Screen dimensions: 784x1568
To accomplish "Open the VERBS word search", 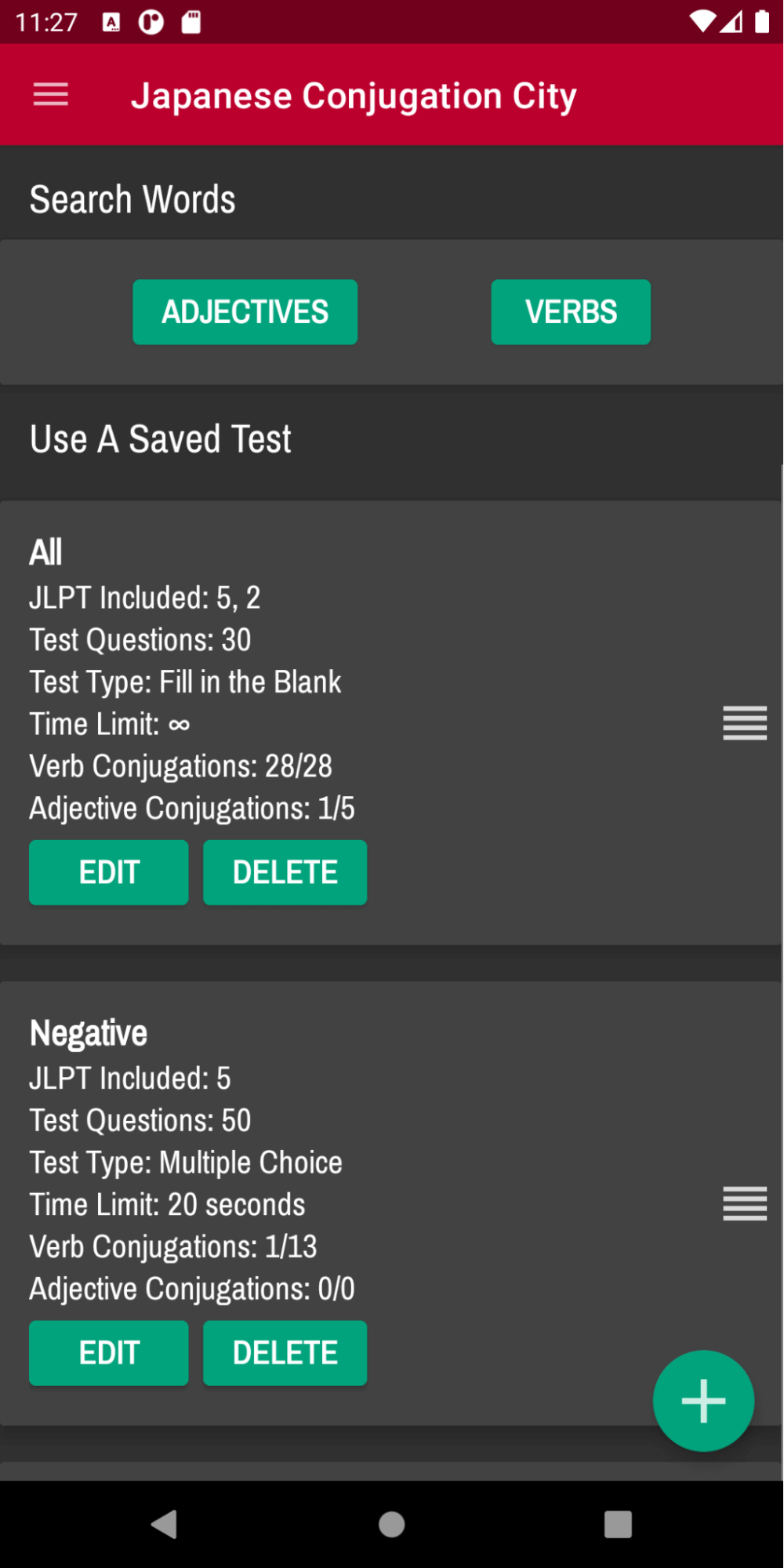I will [570, 311].
